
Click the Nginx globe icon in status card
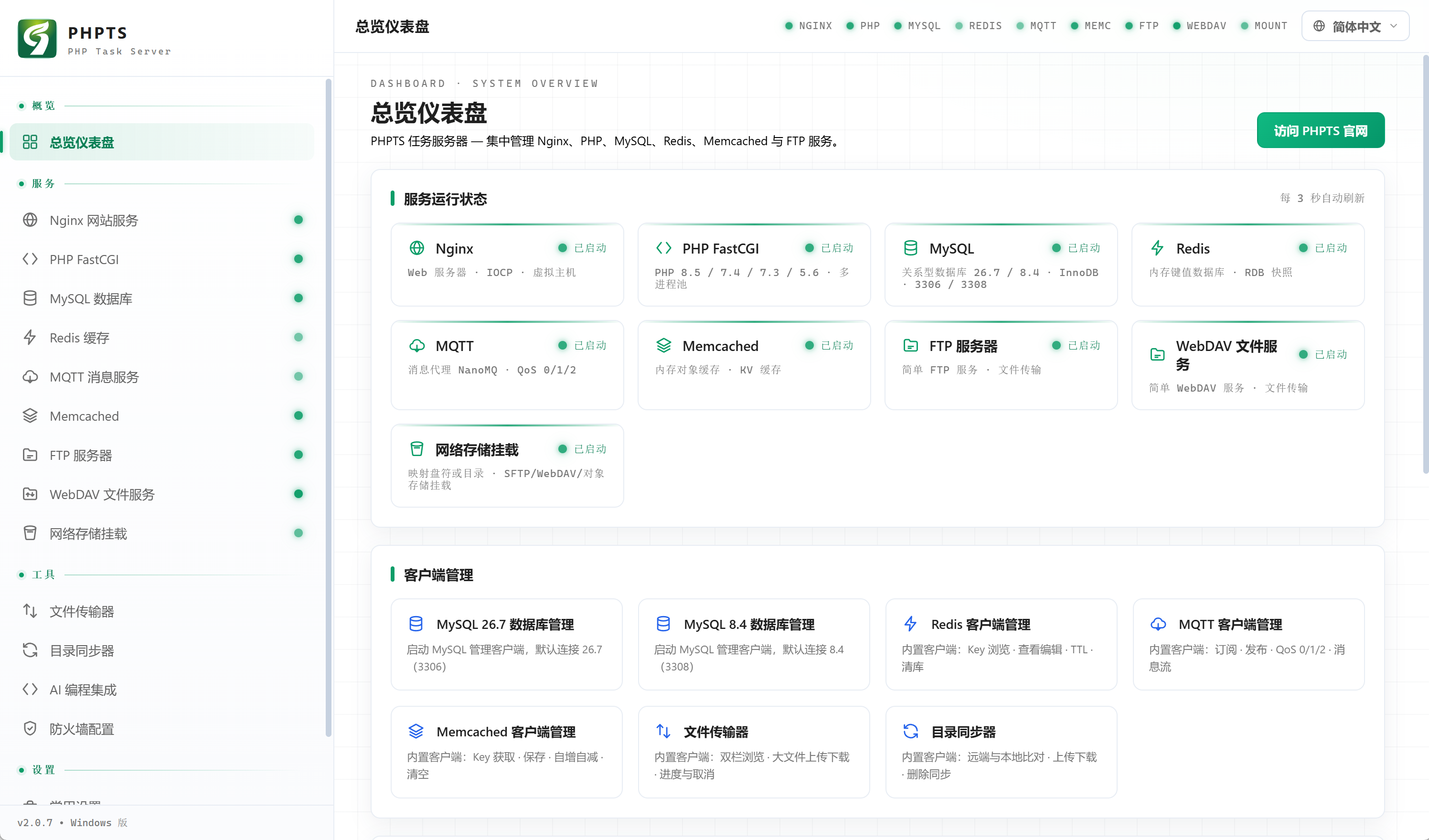click(417, 248)
